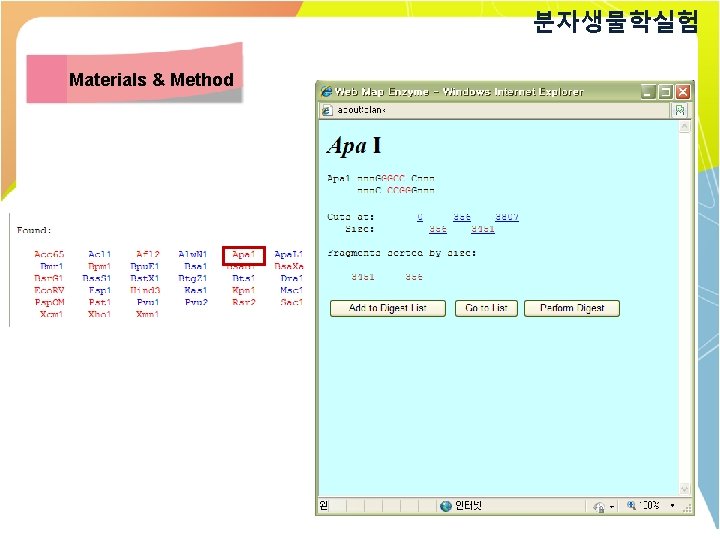Click the Pst1 enzyme link
The height and width of the screenshot is (540, 720).
[100, 302]
